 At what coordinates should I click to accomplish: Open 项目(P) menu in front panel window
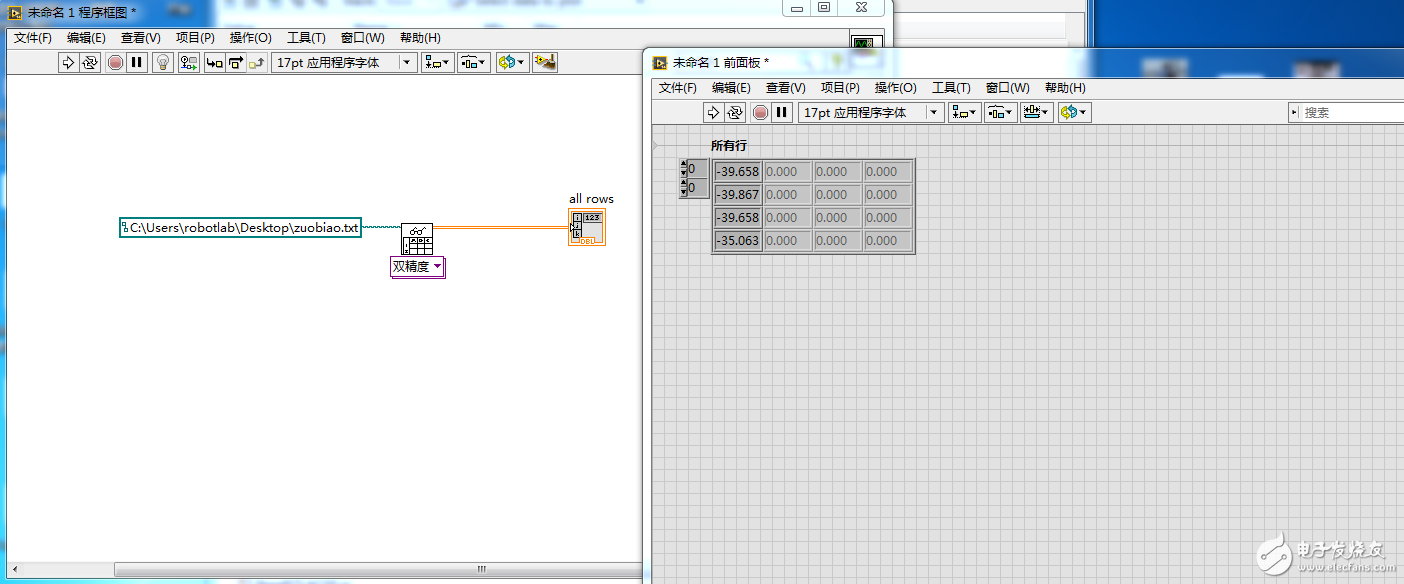(840, 88)
